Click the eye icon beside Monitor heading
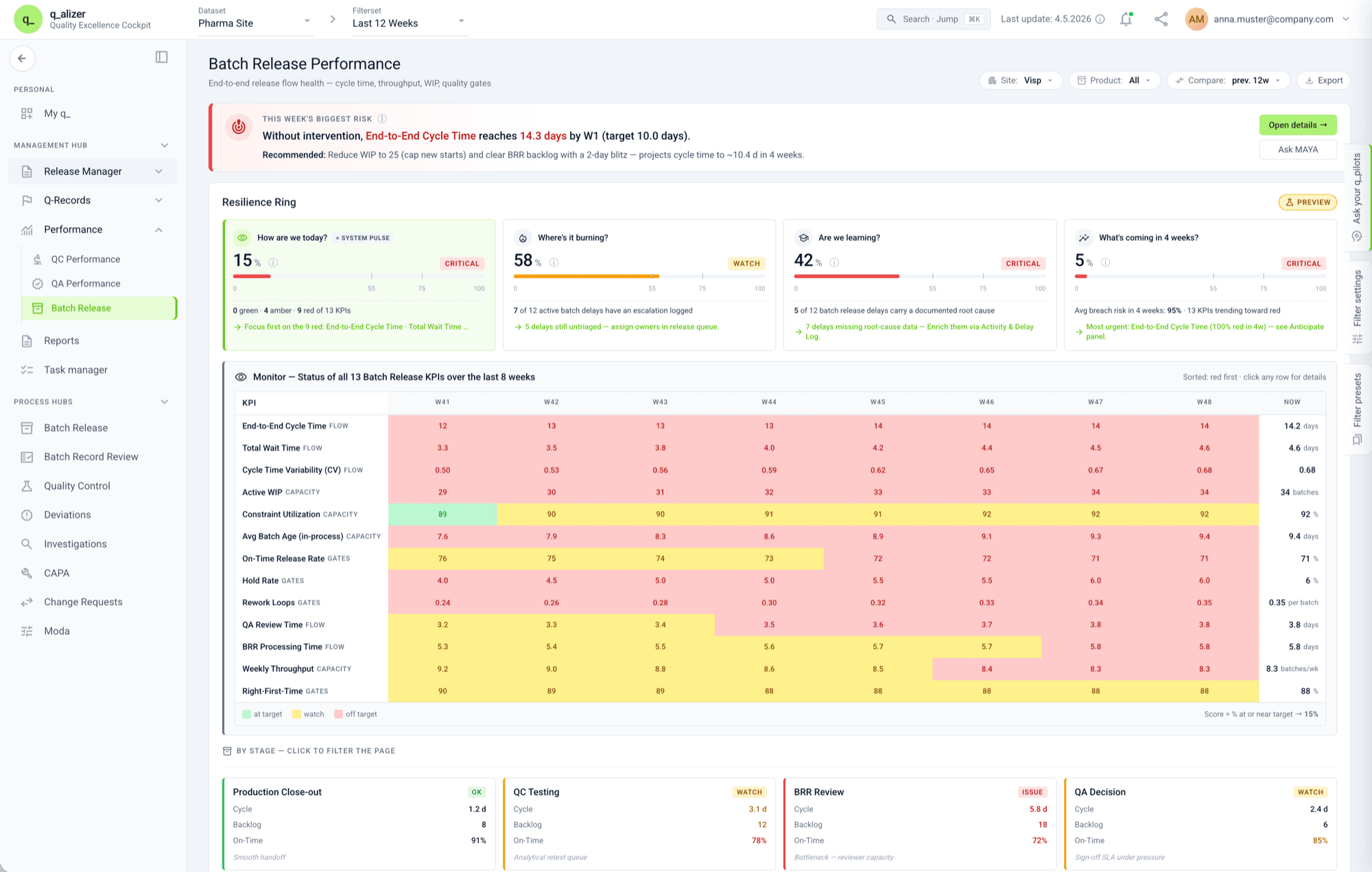Image resolution: width=1372 pixels, height=872 pixels. (241, 377)
